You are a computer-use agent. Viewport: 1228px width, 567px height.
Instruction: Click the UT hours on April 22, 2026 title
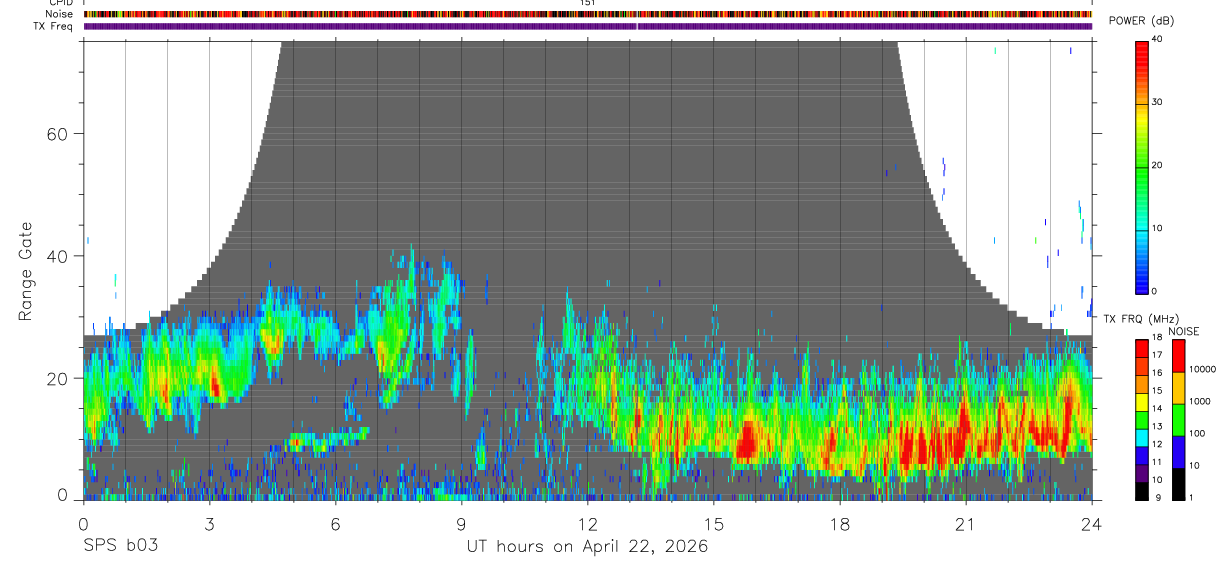point(588,546)
